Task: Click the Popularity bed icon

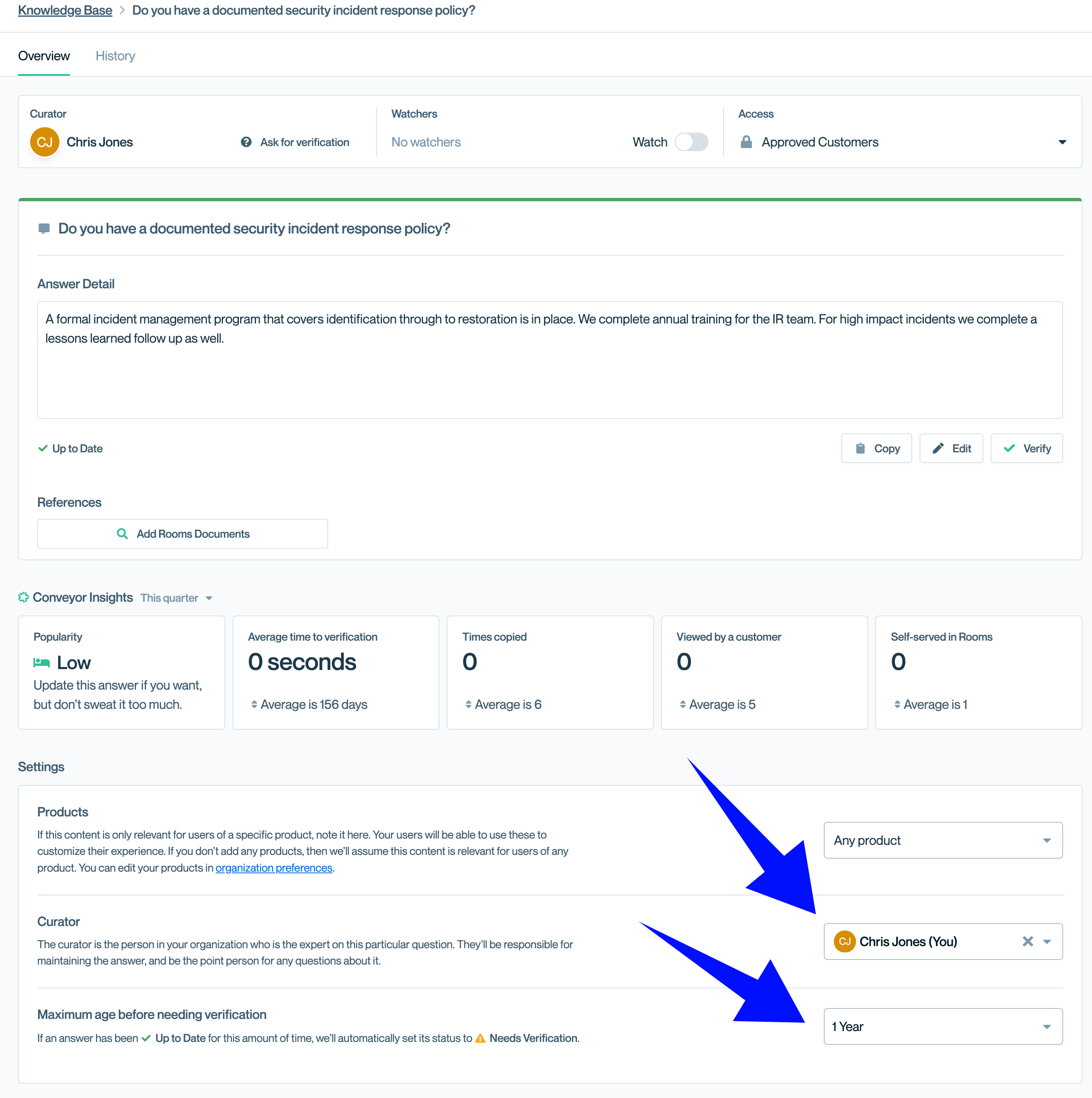Action: (41, 663)
